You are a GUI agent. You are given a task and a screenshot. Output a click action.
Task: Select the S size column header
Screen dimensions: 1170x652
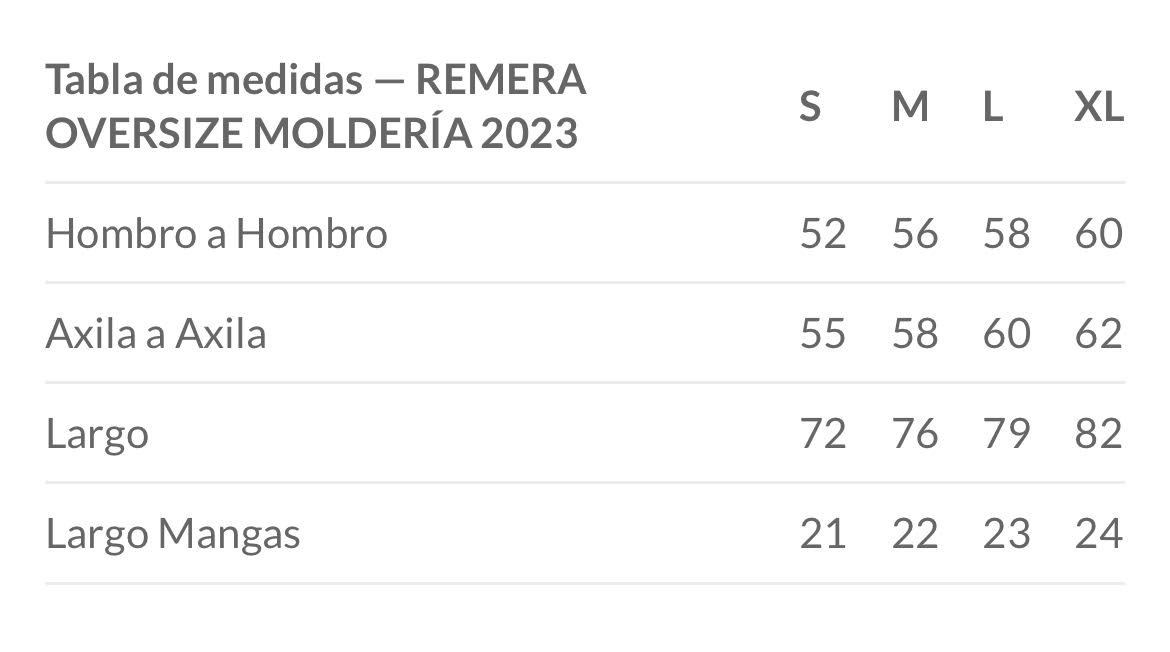810,106
